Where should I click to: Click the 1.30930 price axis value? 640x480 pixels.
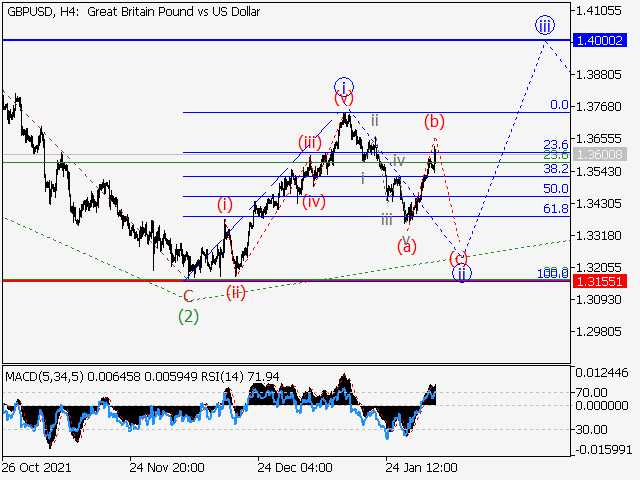(x=598, y=300)
